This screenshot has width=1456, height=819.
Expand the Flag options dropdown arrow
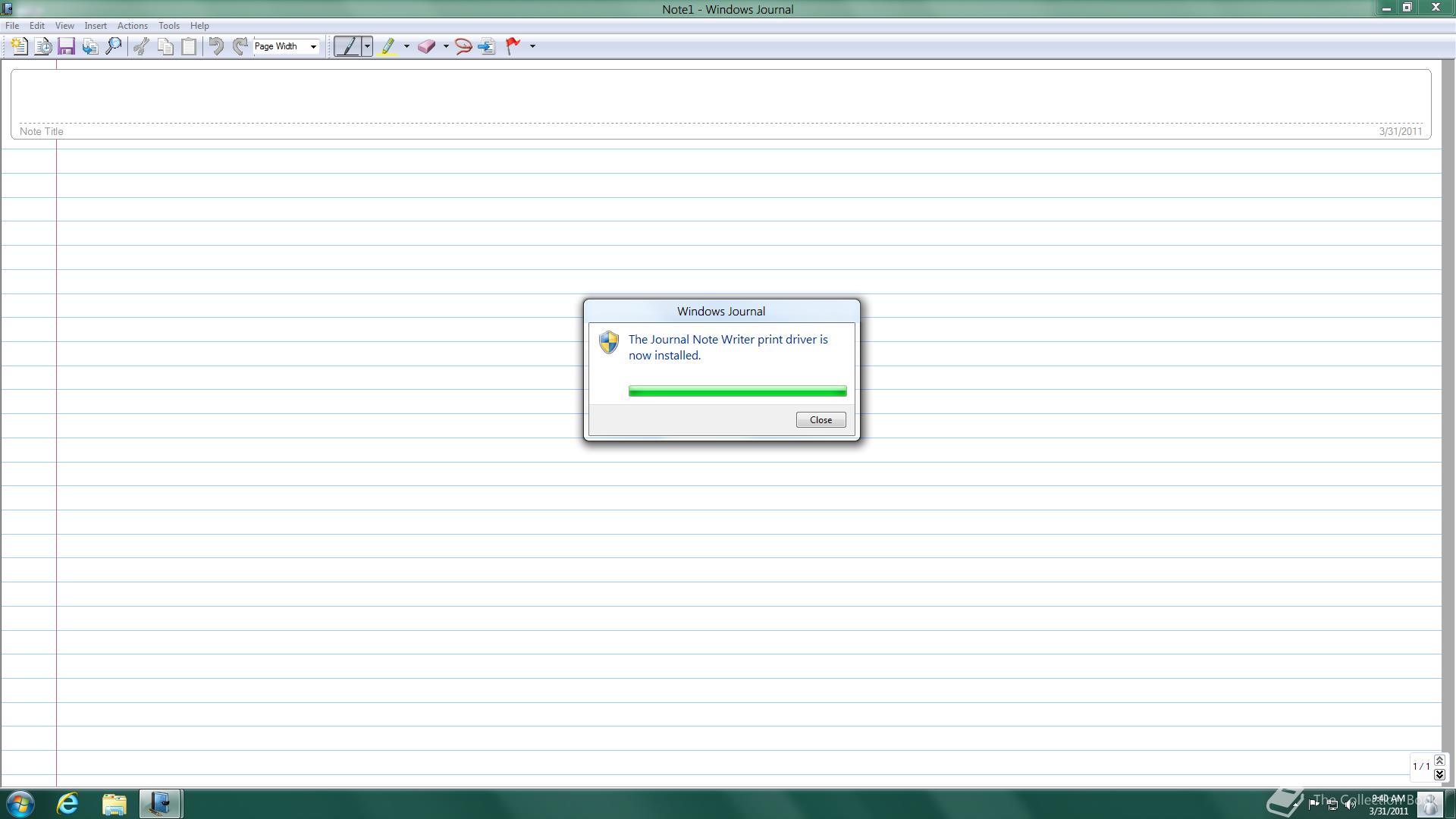coord(532,46)
